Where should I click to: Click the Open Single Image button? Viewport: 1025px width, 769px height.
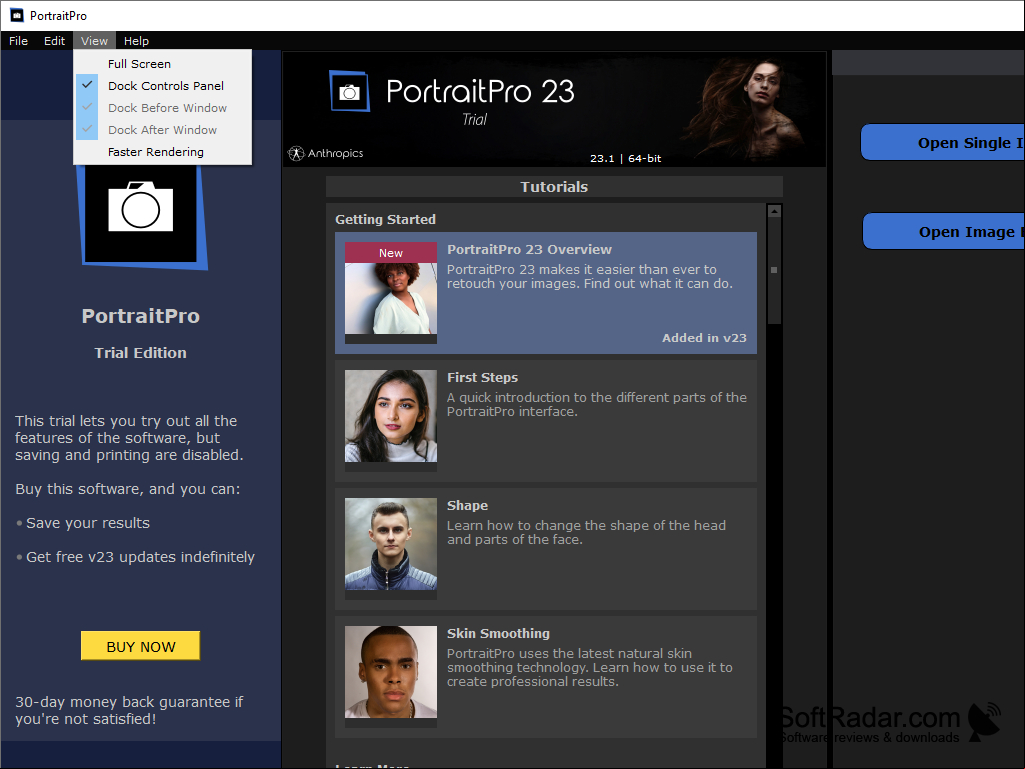(x=942, y=143)
